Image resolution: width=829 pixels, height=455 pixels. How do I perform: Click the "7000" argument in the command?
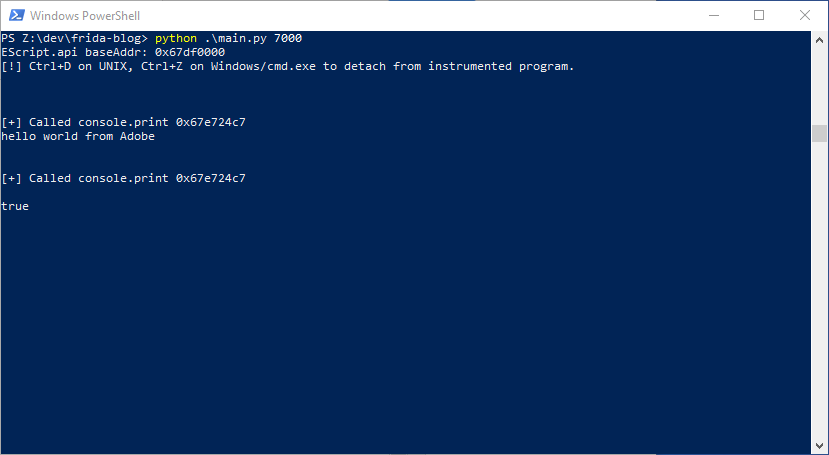click(x=288, y=38)
